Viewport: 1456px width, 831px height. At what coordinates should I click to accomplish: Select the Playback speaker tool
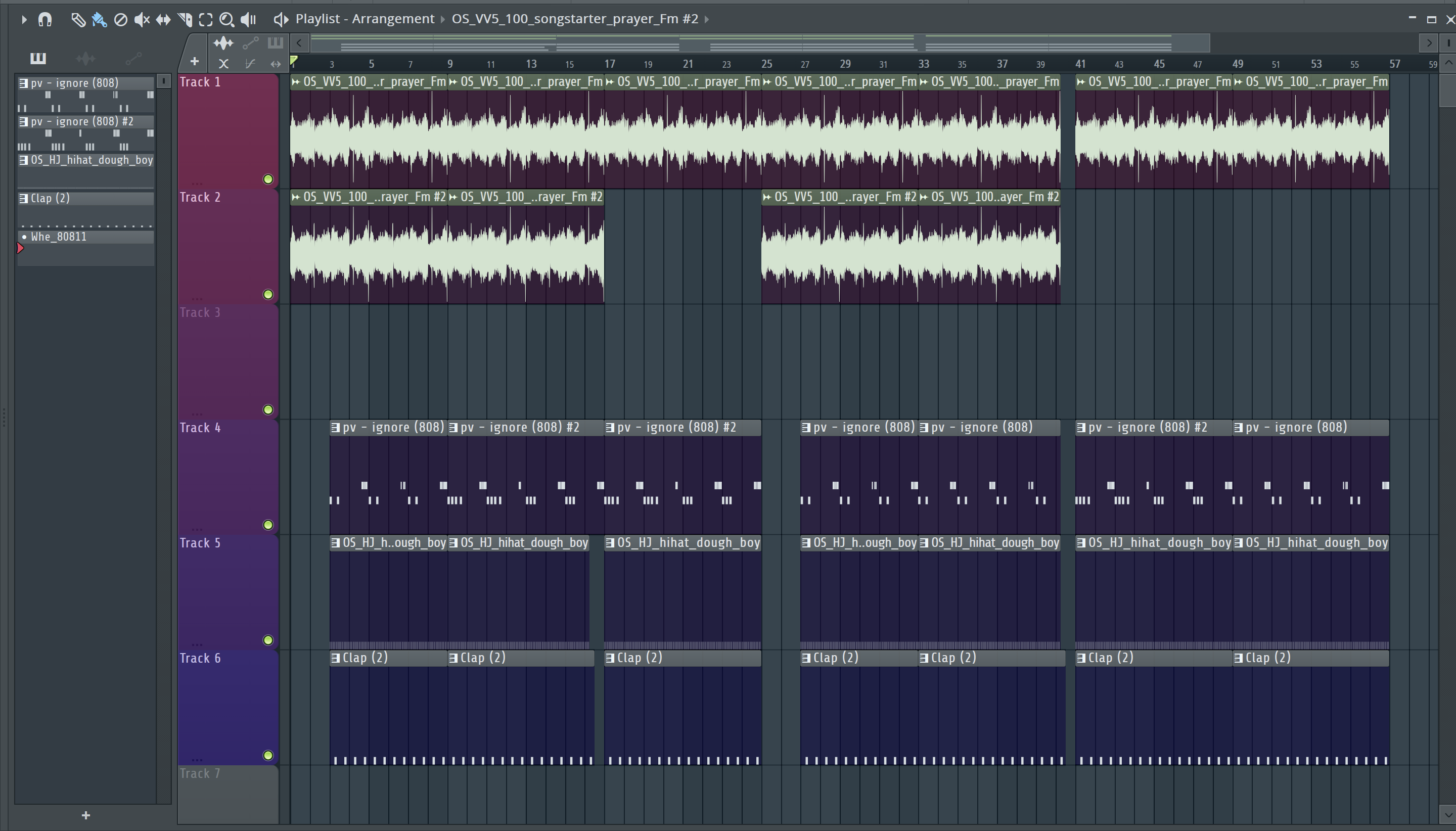click(248, 20)
